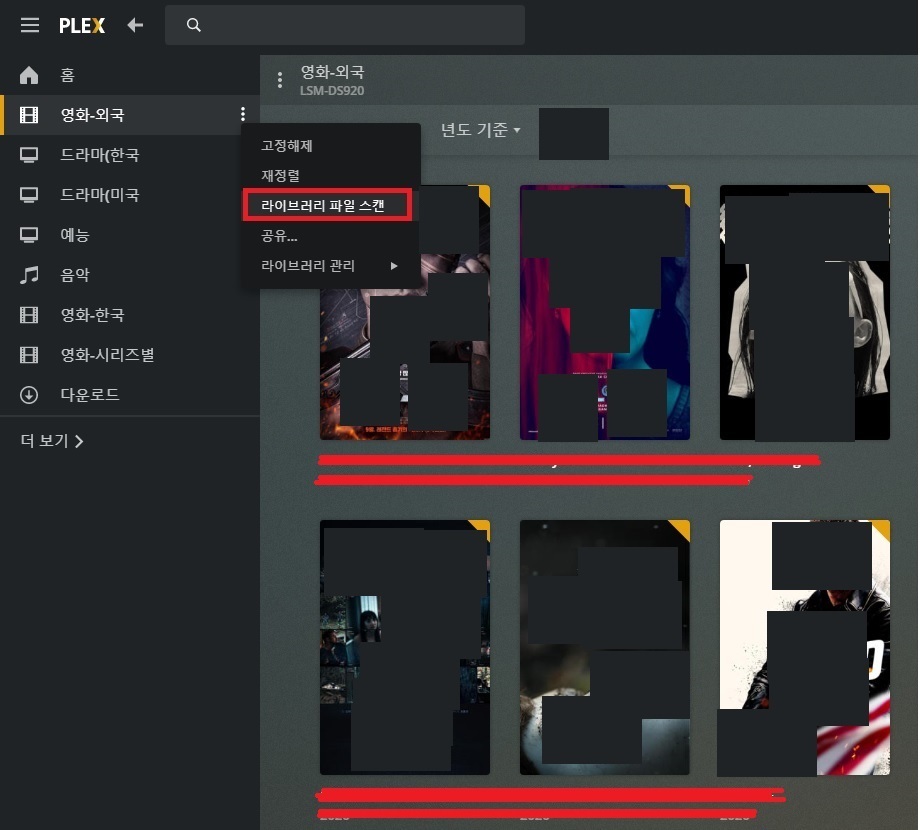Choose 고정해제 from the context menu
Image resolution: width=920 pixels, height=830 pixels.
286,145
